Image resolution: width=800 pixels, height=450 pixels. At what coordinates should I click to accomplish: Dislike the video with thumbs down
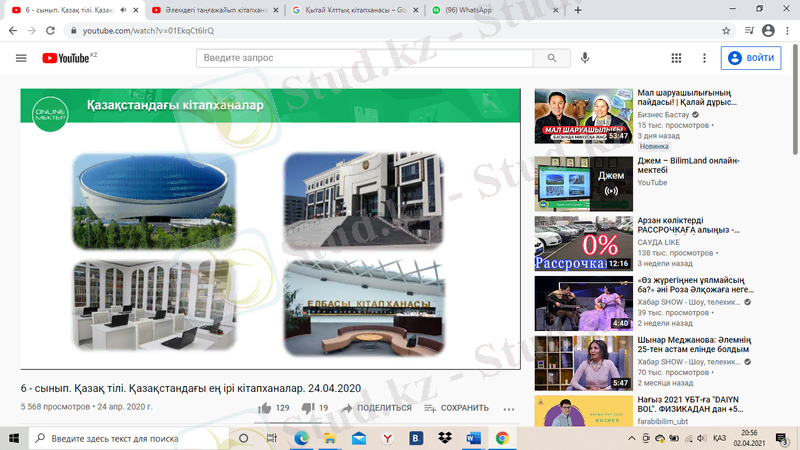[x=308, y=408]
